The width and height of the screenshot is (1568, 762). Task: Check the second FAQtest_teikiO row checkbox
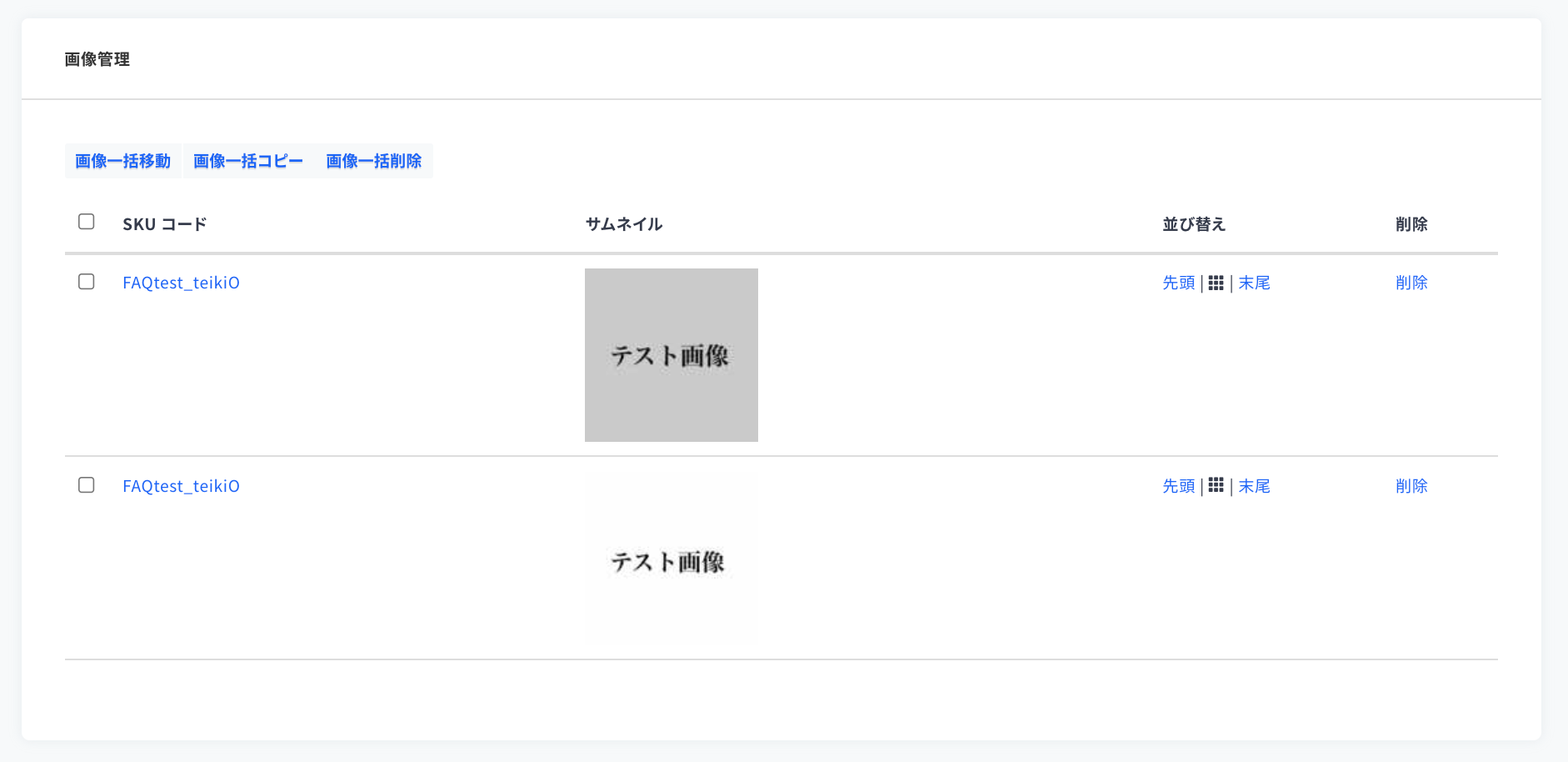(87, 485)
